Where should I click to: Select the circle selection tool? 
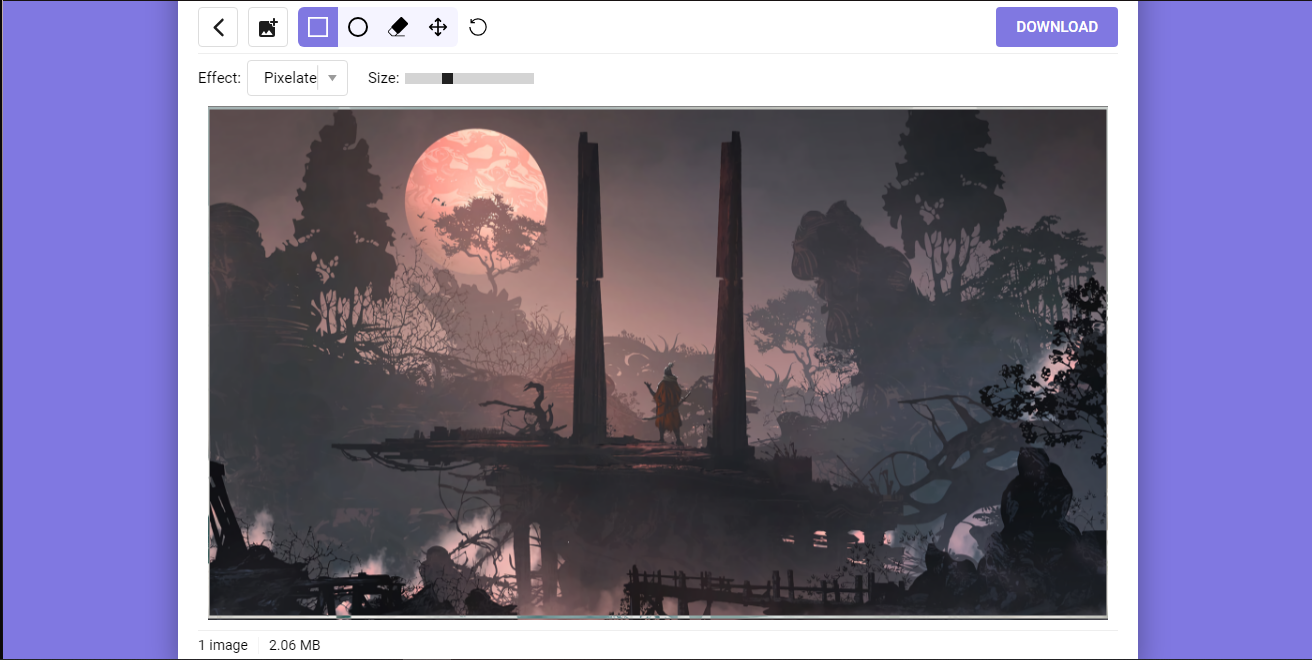[358, 27]
